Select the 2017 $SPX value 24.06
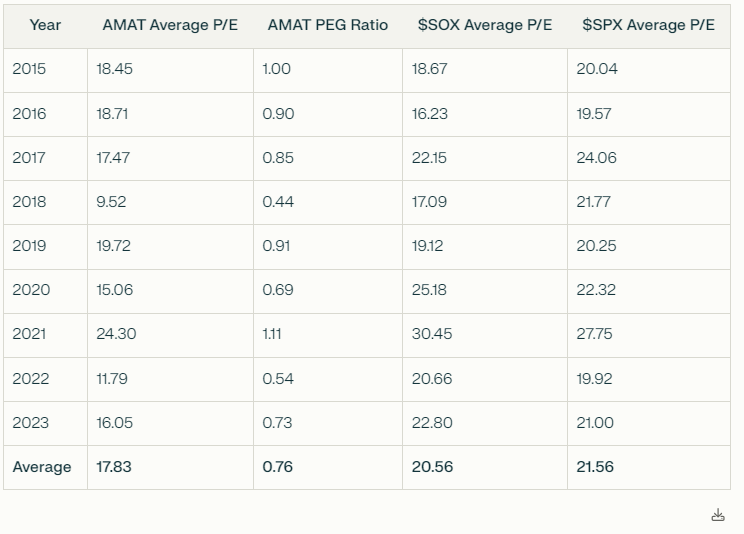 tap(596, 158)
